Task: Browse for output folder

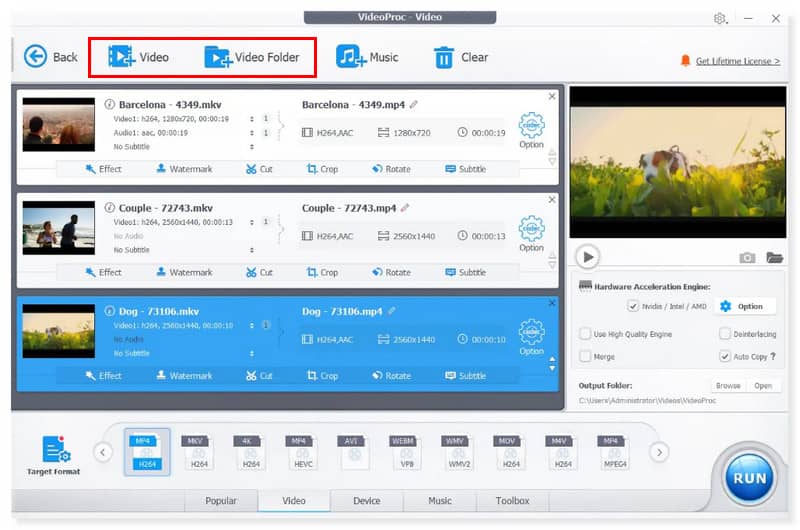Action: [728, 386]
